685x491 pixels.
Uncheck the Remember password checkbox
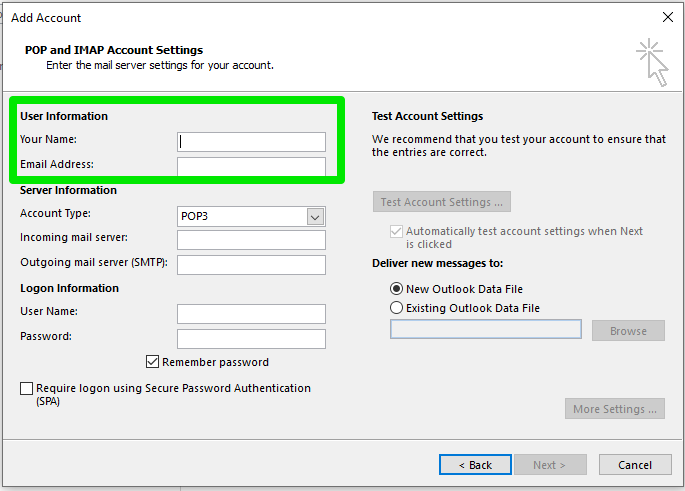tap(152, 362)
